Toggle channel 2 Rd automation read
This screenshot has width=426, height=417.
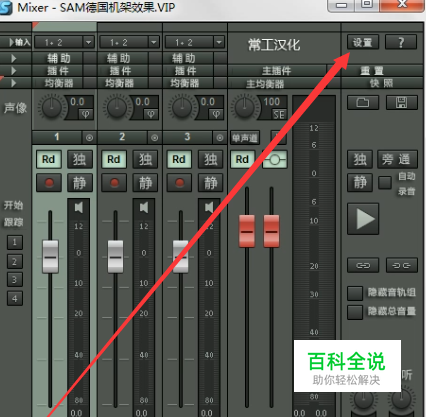(114, 160)
